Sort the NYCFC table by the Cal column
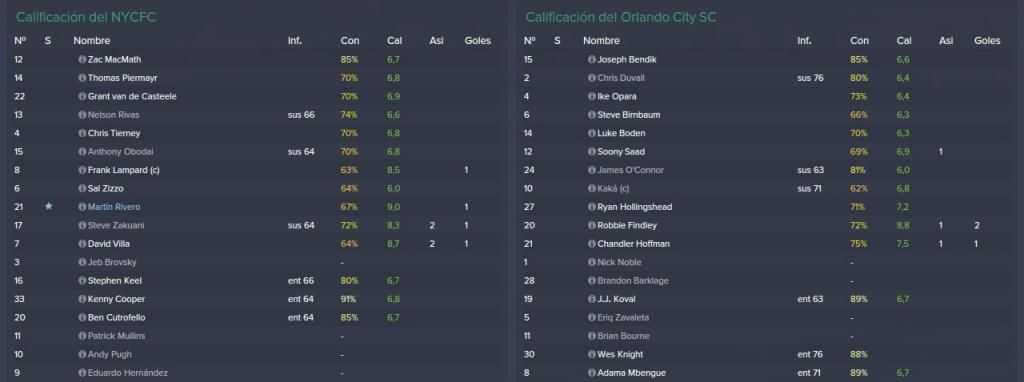 click(394, 40)
